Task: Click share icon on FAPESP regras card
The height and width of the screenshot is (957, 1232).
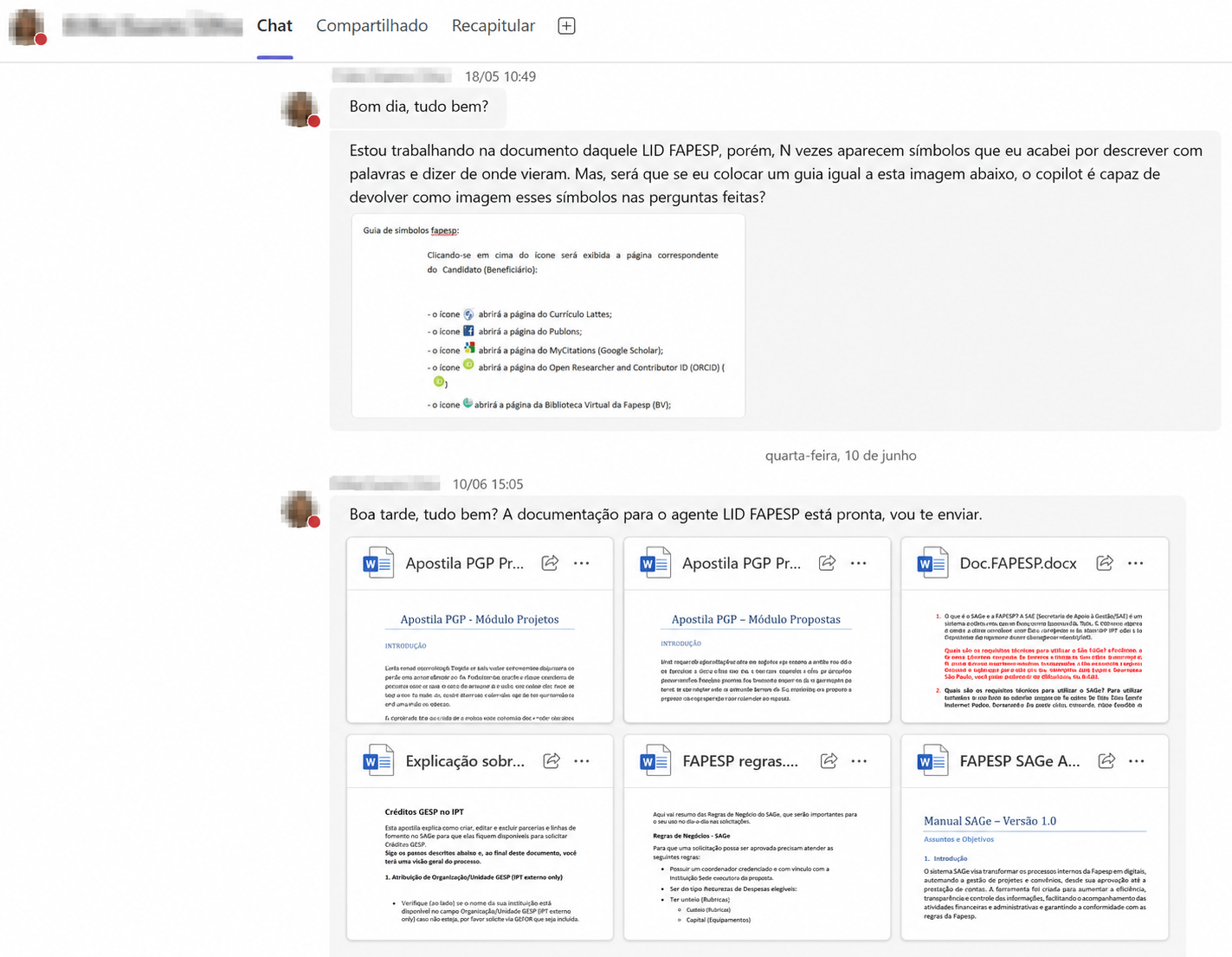Action: point(829,760)
